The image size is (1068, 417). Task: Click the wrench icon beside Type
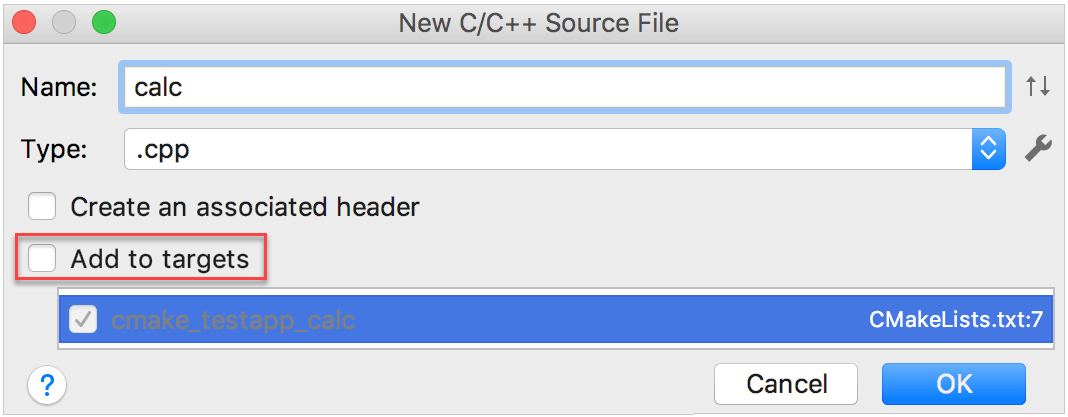click(1038, 150)
